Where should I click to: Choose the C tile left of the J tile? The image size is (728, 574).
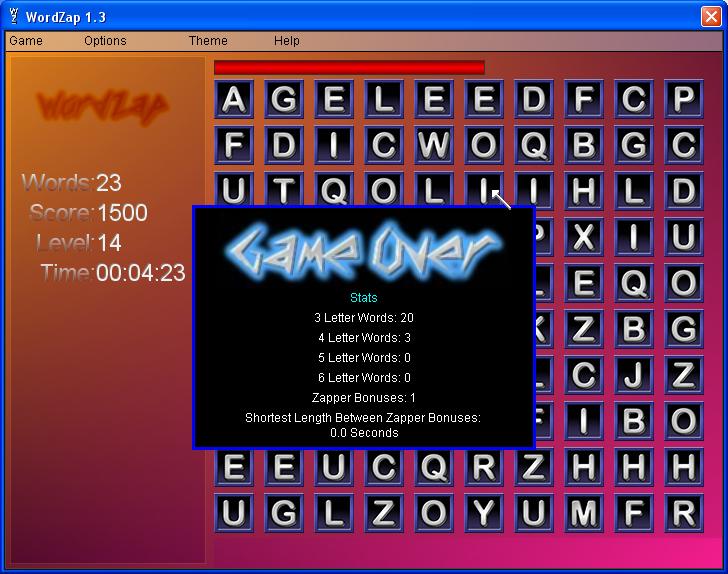(x=584, y=375)
